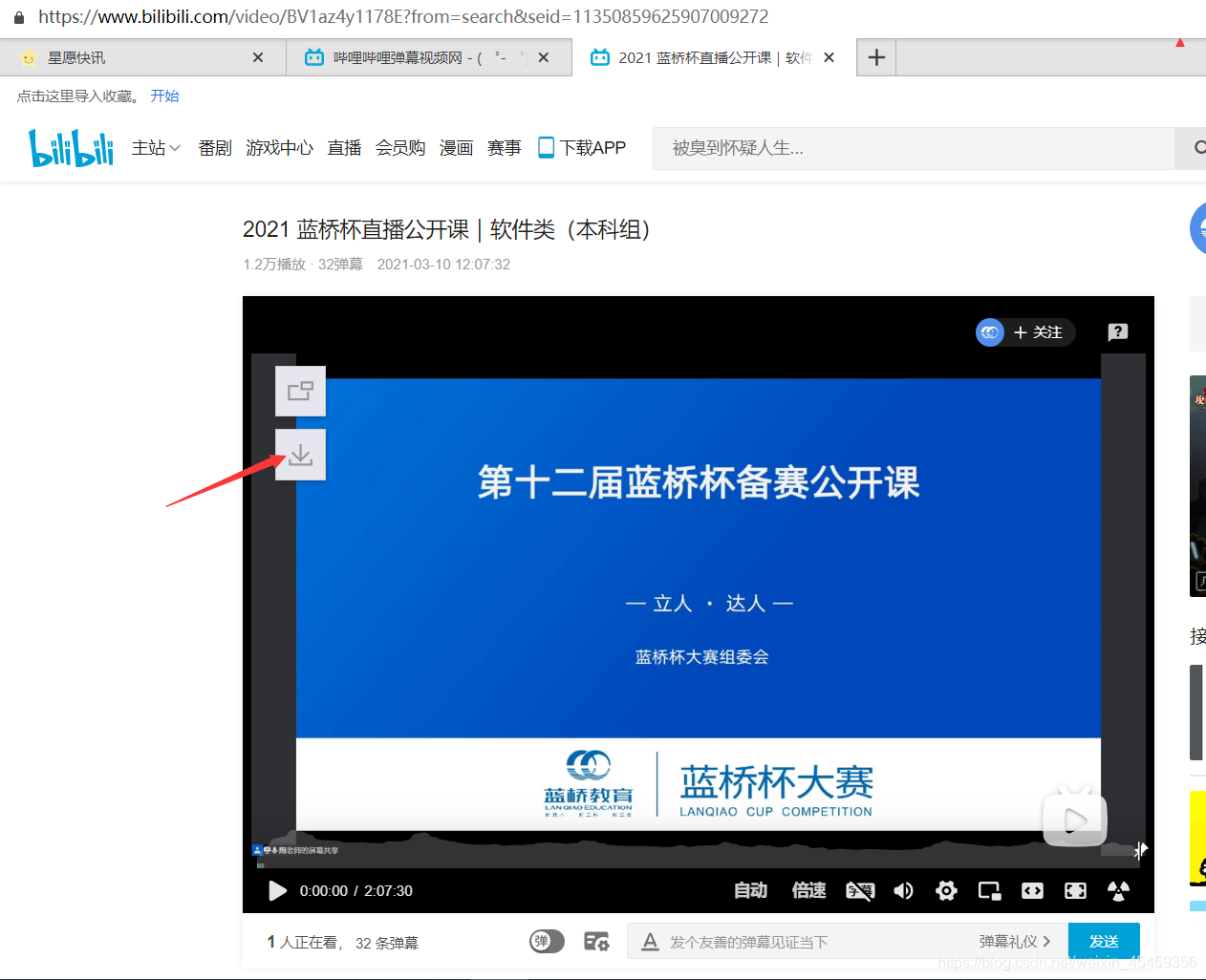
Task: Open the 弹幕礼仪 link
Action: point(1015,942)
